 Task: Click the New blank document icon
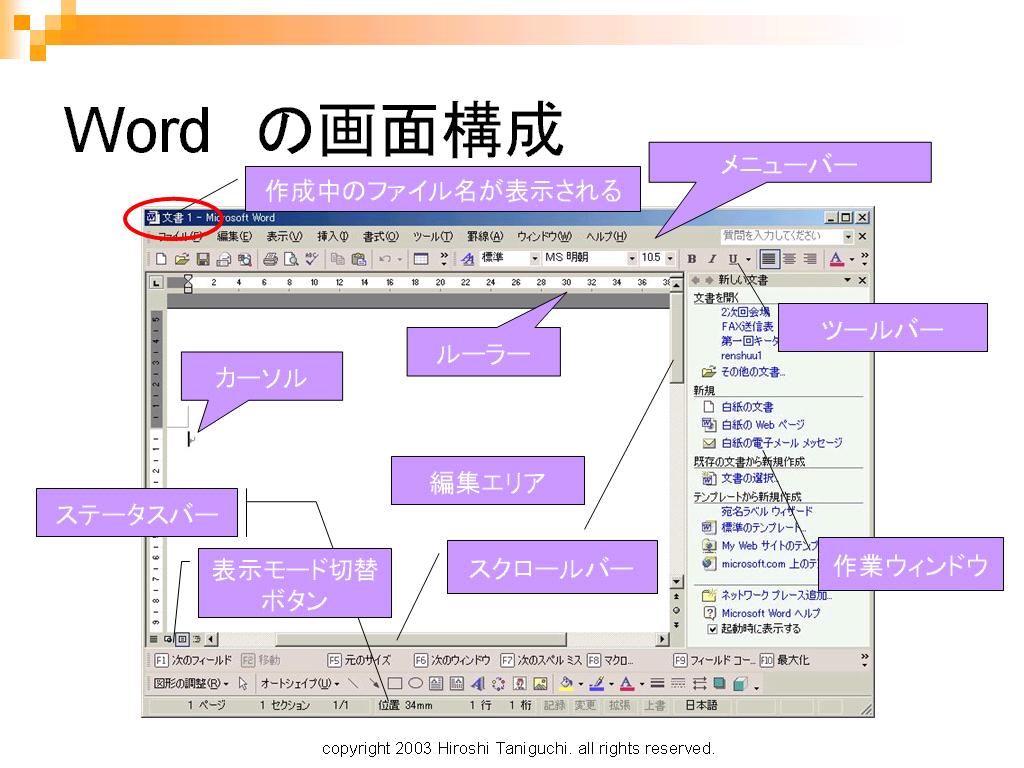tap(161, 259)
